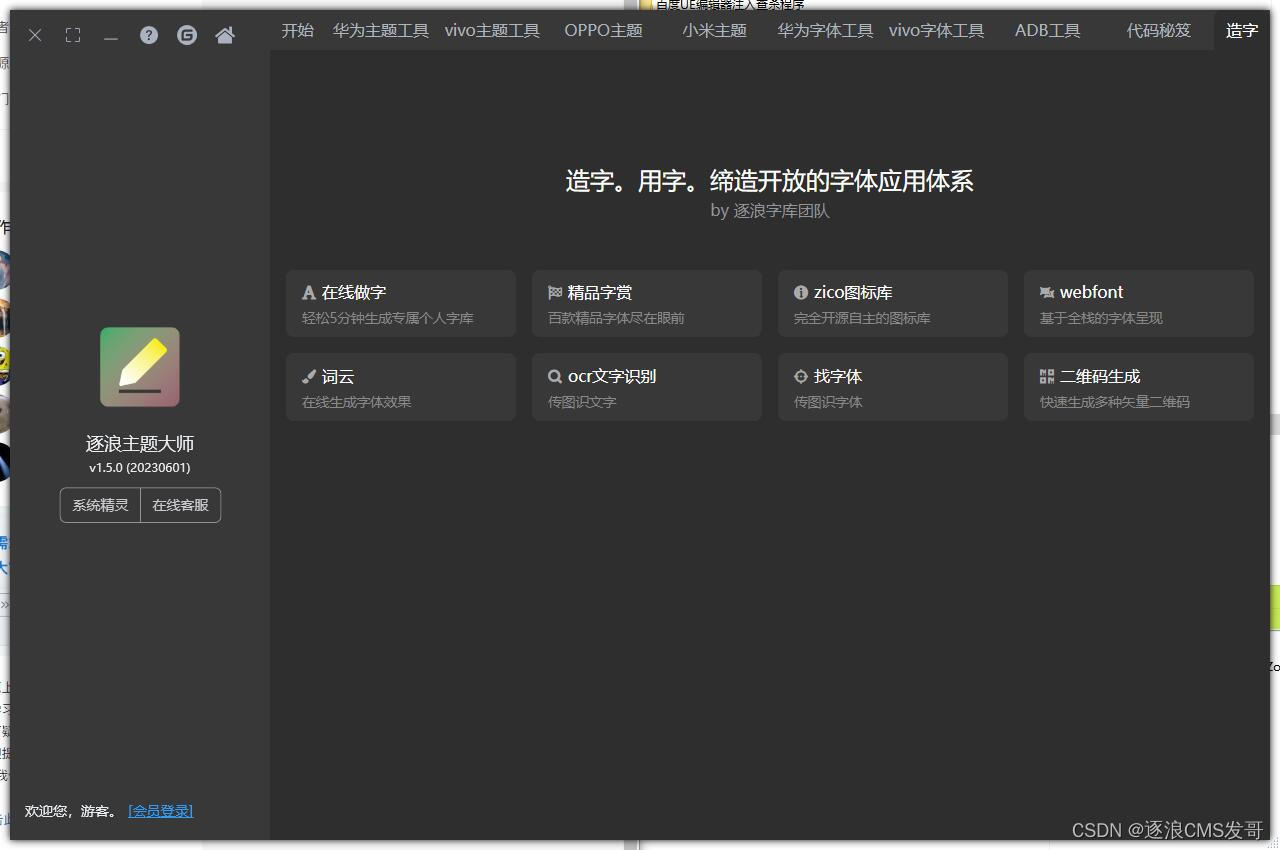
Task: Open the 华为主题工具 tab
Action: [381, 31]
